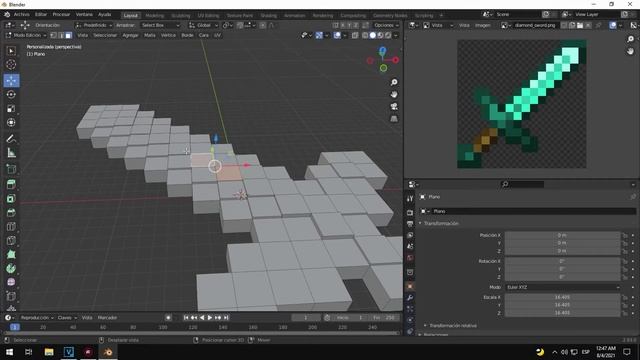Image resolution: width=640 pixels, height=360 pixels.
Task: Open the Claves dropdown in the timeline
Action: click(x=67, y=318)
